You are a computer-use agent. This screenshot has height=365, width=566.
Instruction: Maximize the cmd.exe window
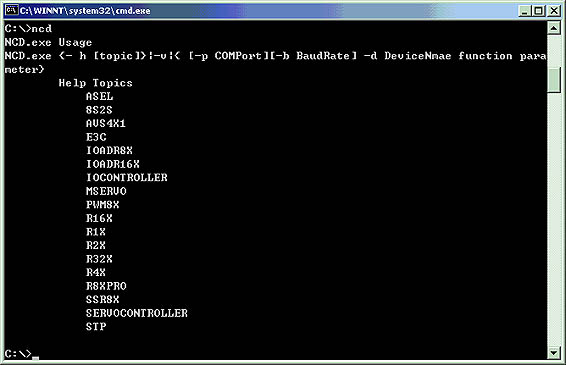tap(538, 11)
